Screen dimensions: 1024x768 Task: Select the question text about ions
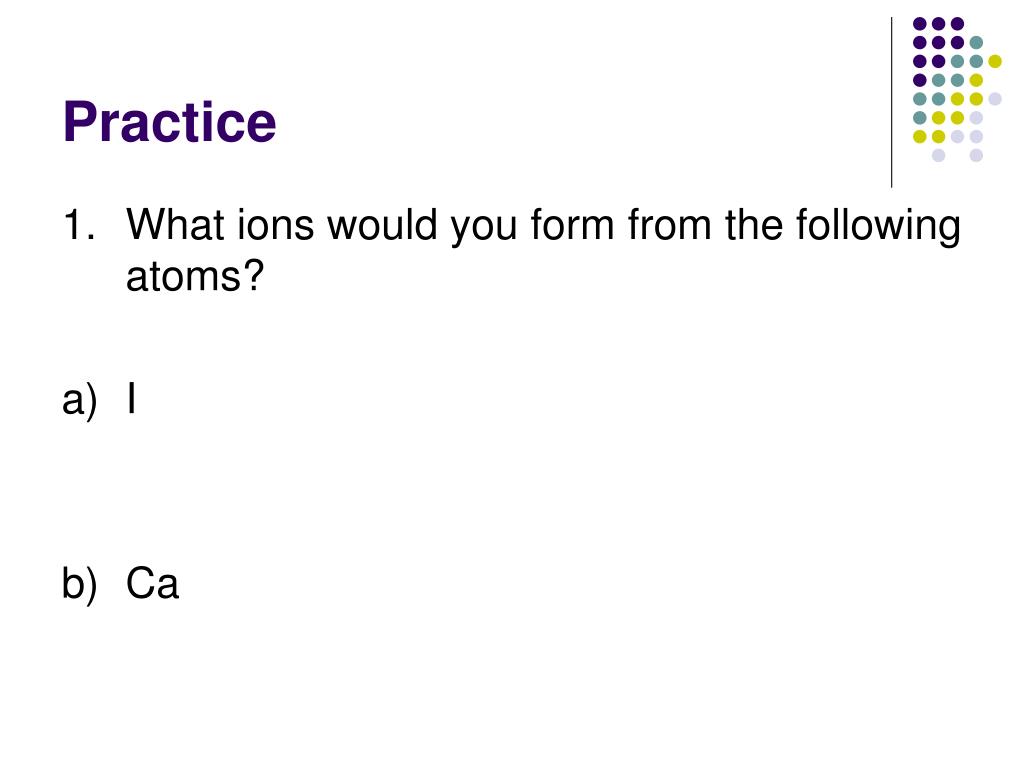tap(543, 251)
